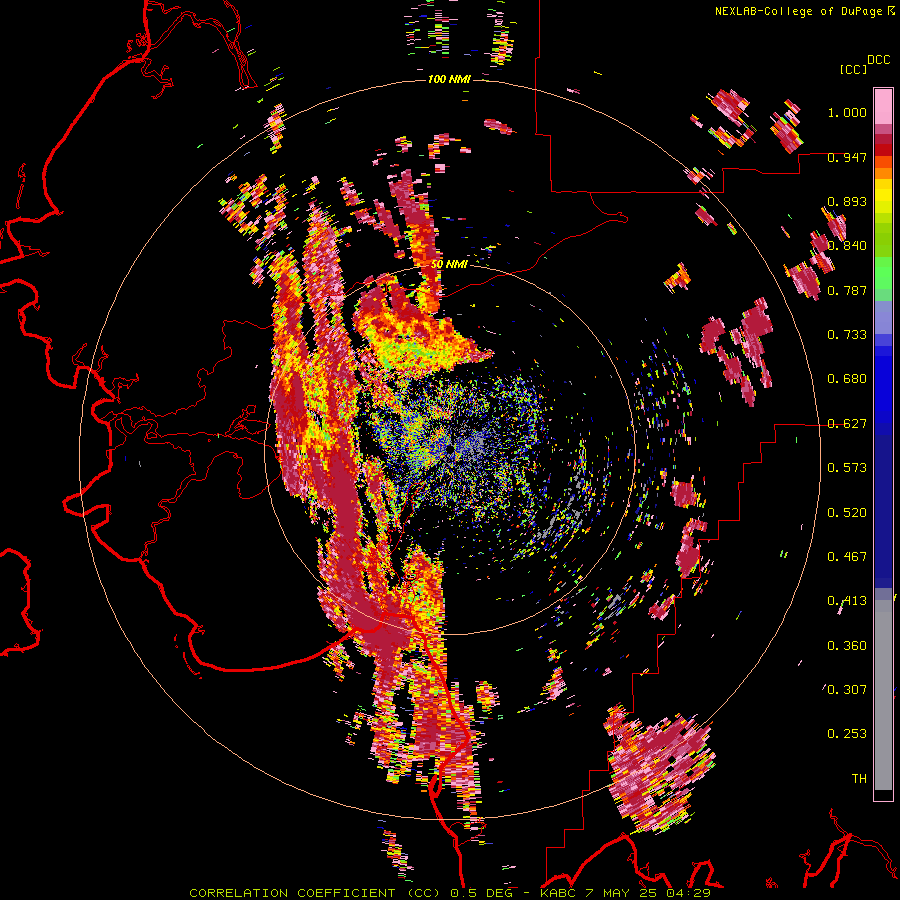
Task: Click the 1.000 scale value
Action: (847, 112)
